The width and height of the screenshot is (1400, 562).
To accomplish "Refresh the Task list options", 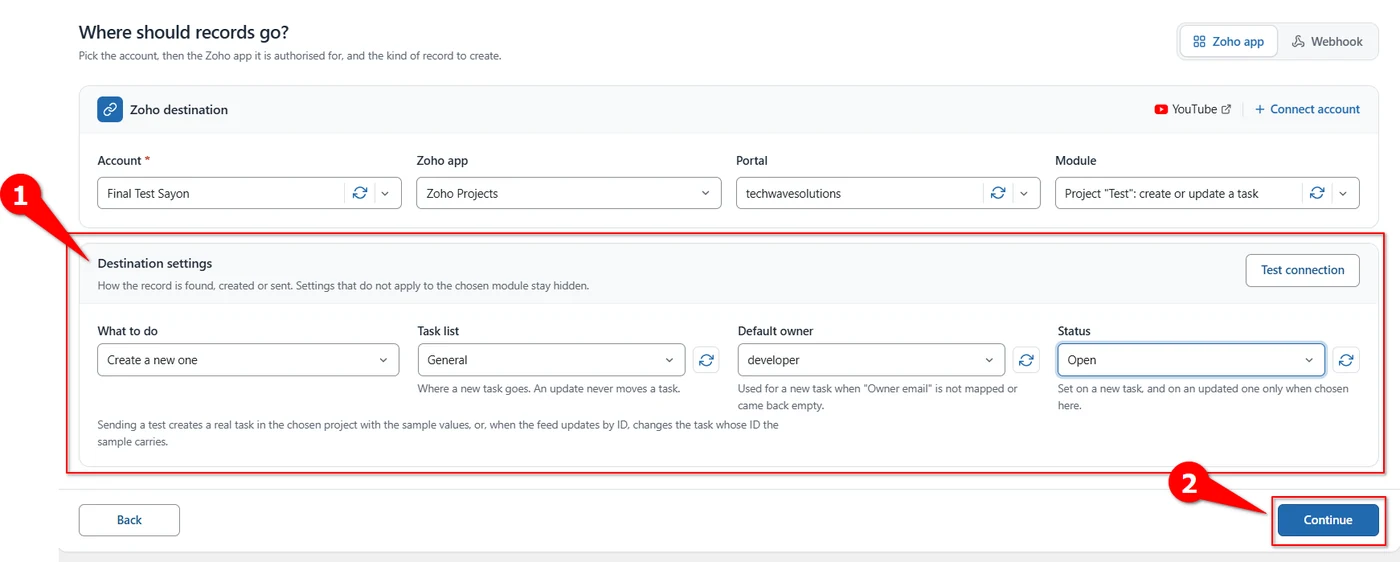I will (x=706, y=360).
